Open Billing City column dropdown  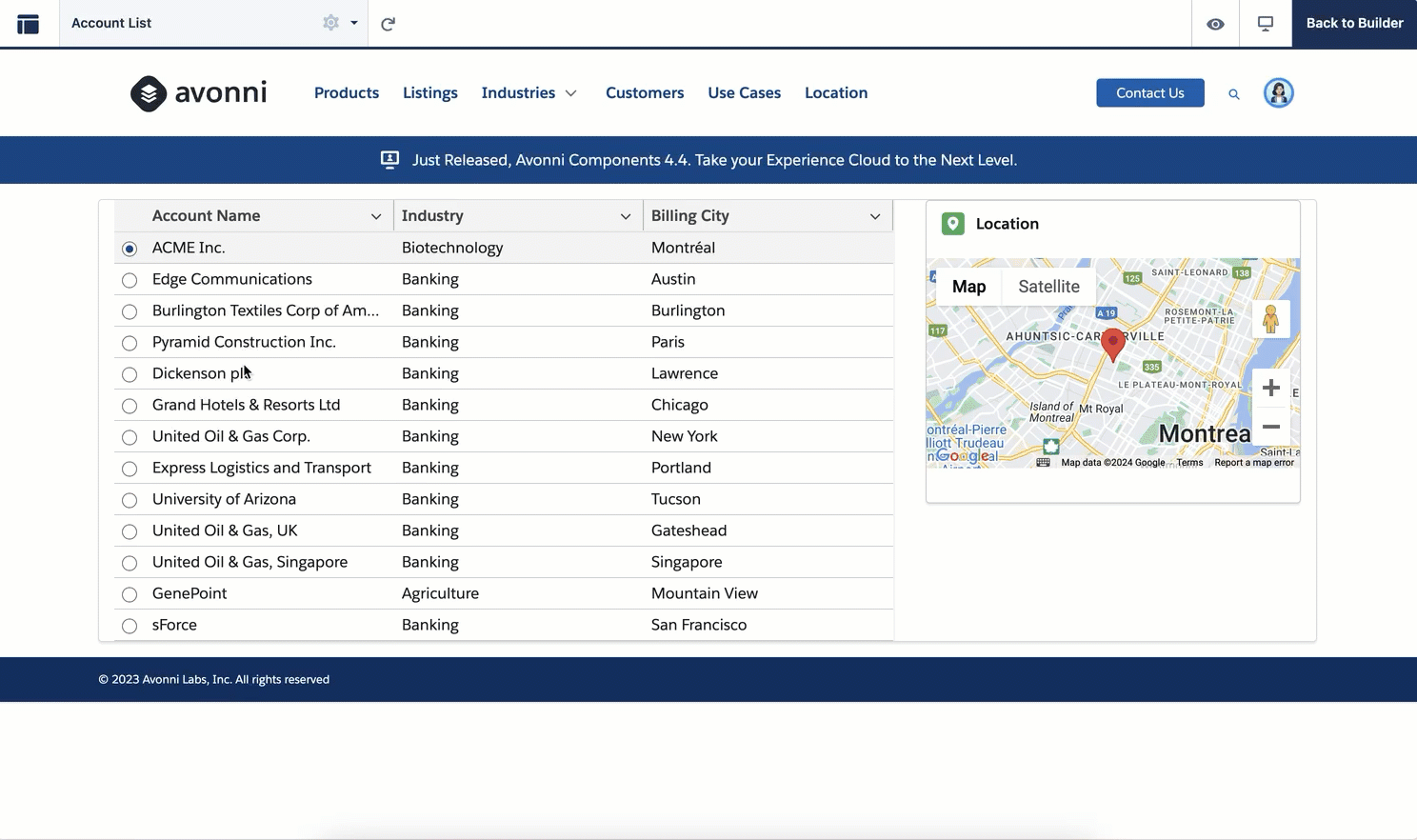click(875, 217)
